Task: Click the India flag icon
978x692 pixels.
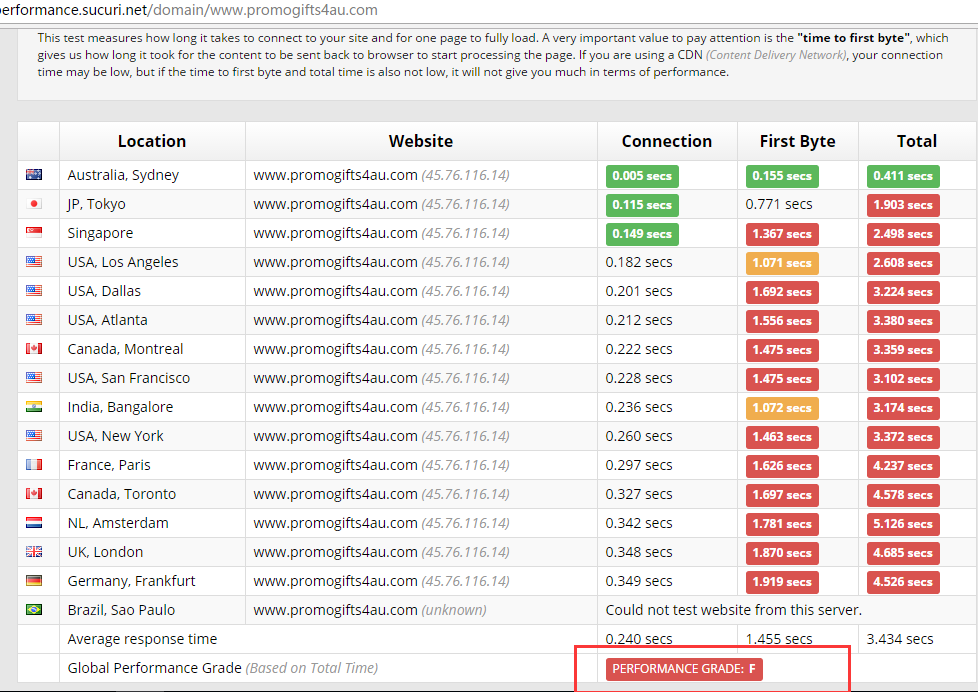Action: click(34, 407)
